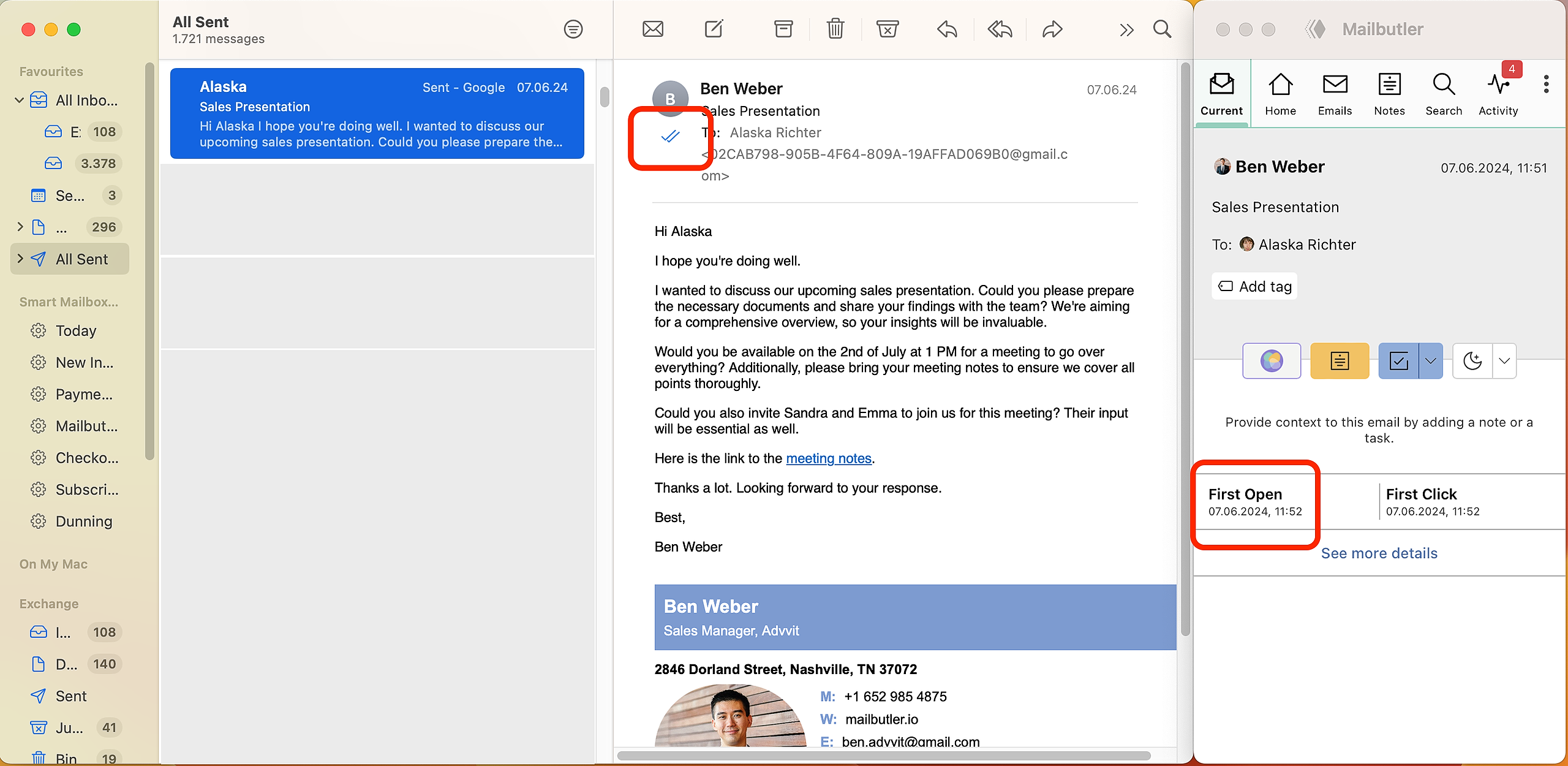Click the compose new message icon
Viewport: 1568px width, 766px height.
click(x=714, y=29)
